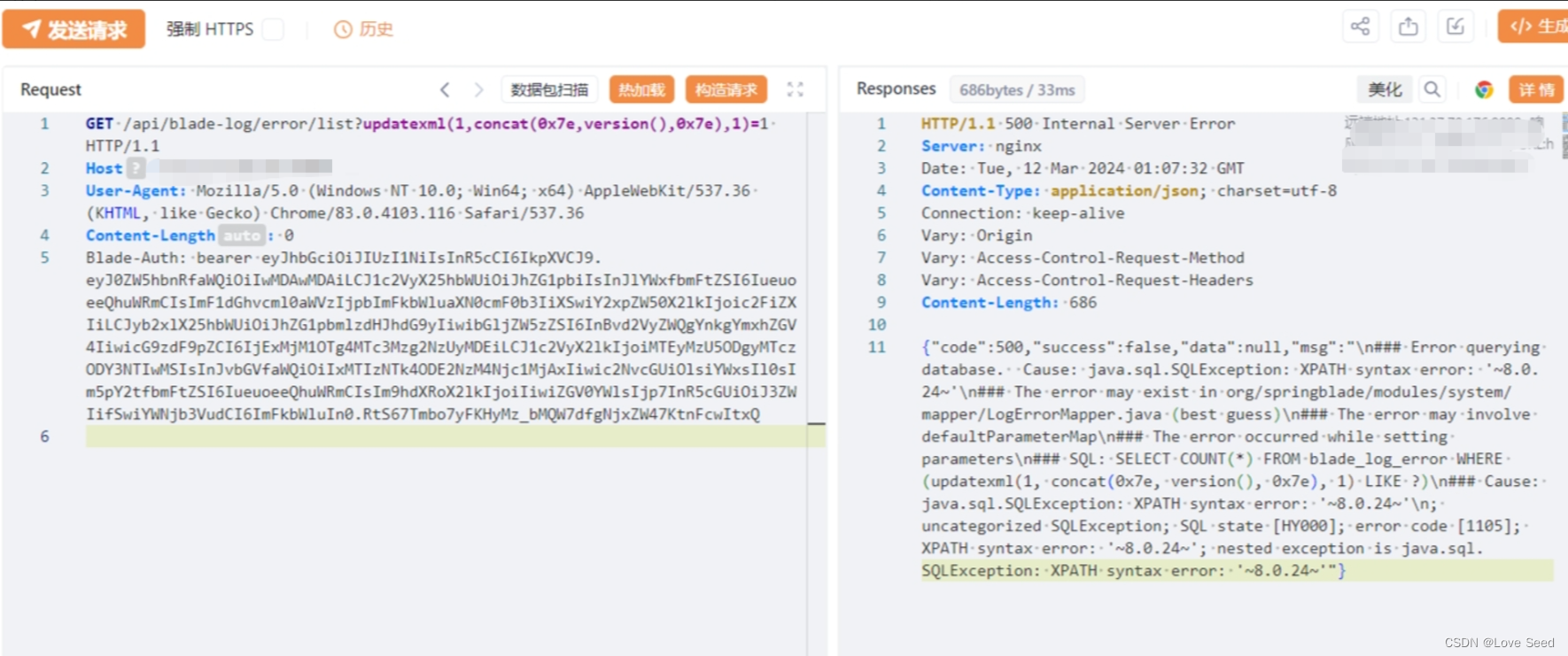Click the Date: Tue, 12 Mar 2024 header
This screenshot has width=1568, height=656.
pyautogui.click(x=1082, y=168)
